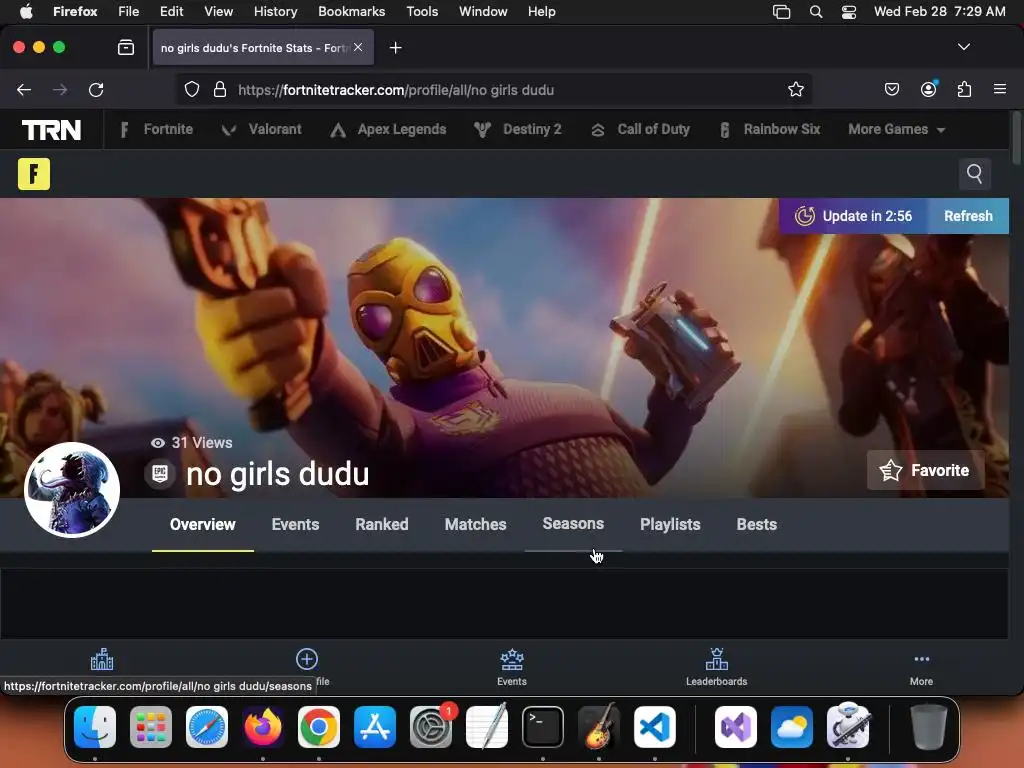1024x768 pixels.
Task: Open the History menu
Action: (x=275, y=12)
